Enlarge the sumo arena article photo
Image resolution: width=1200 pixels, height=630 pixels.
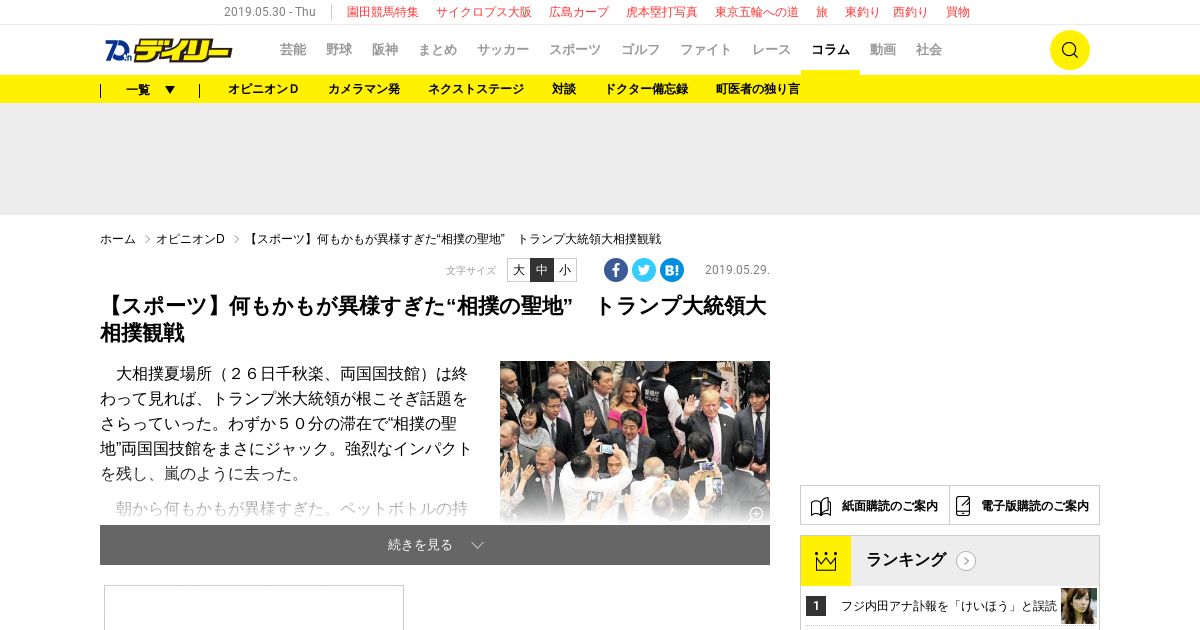click(x=635, y=441)
